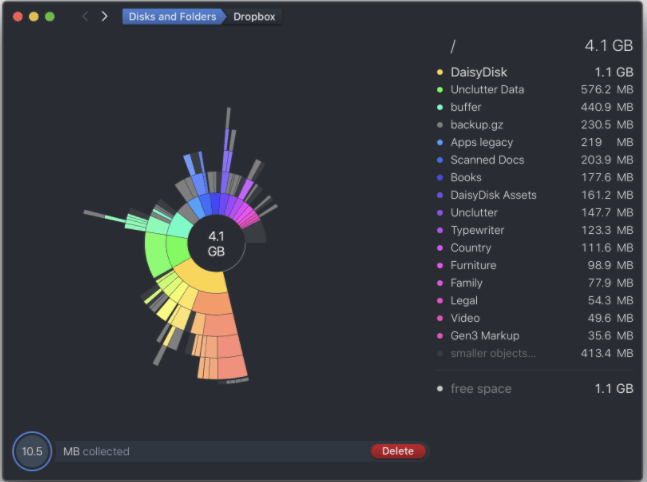
Task: Click the green zoom window button
Action: 50,17
